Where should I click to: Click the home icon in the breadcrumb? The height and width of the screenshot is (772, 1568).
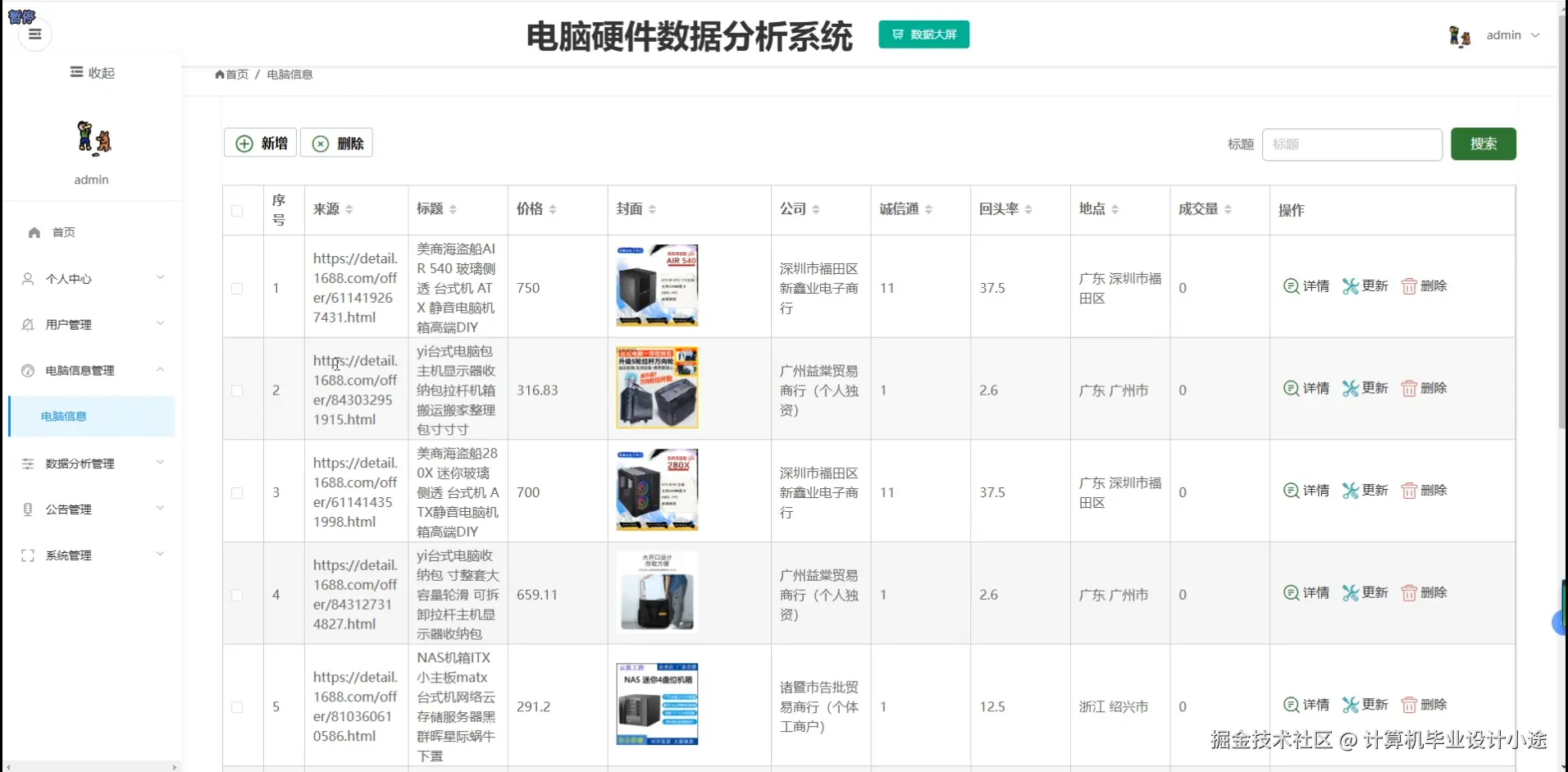click(x=219, y=74)
